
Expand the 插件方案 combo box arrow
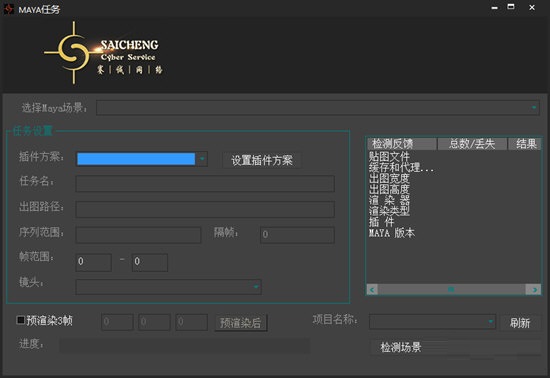coord(202,159)
